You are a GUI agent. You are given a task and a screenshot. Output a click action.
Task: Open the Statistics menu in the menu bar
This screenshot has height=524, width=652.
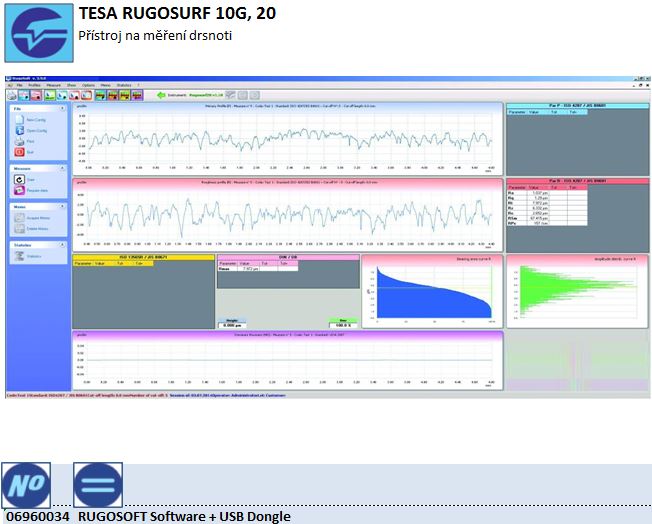124,85
